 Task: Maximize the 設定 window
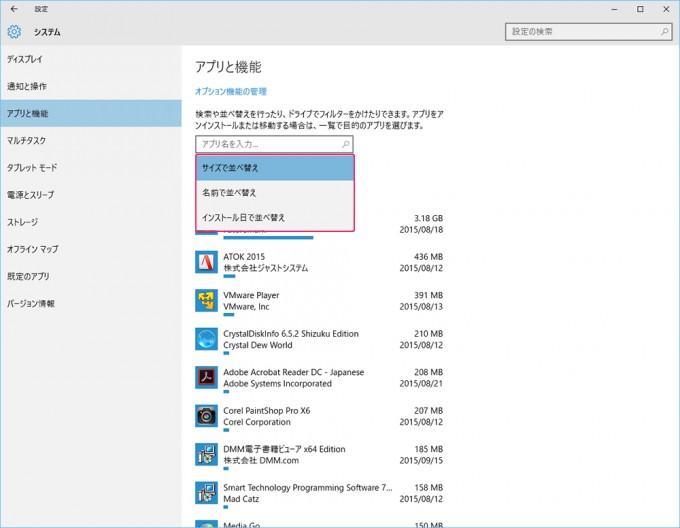coord(640,9)
